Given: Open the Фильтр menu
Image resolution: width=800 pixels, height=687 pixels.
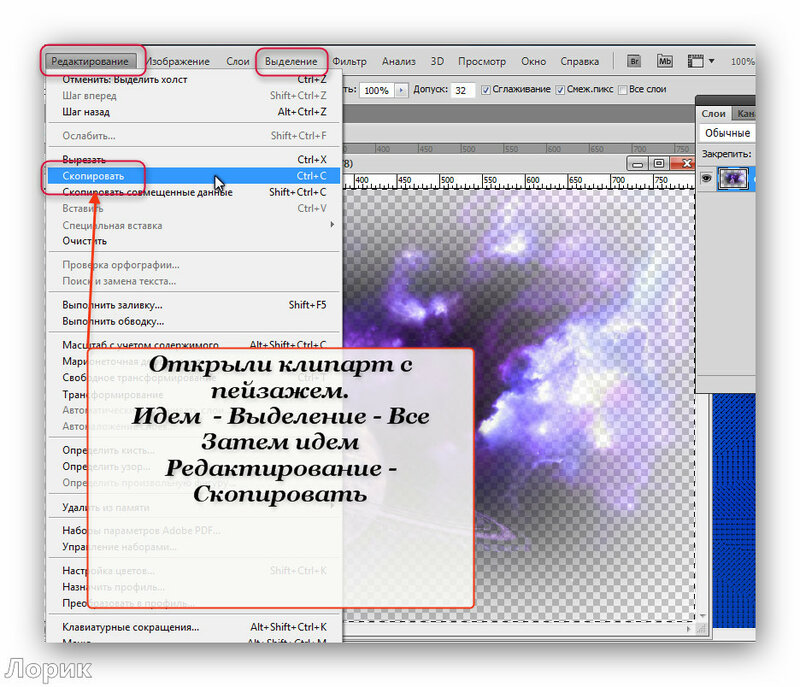Looking at the screenshot, I should [349, 61].
